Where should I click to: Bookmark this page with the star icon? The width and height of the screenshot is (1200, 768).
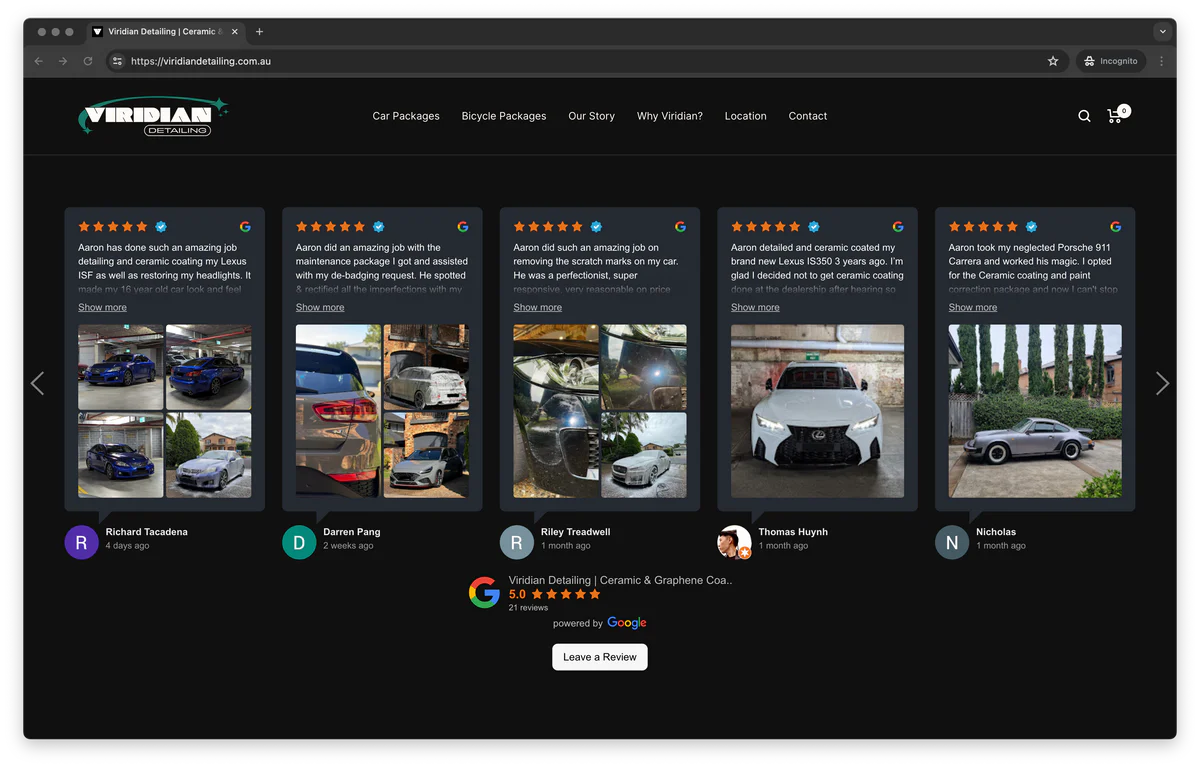click(1053, 61)
